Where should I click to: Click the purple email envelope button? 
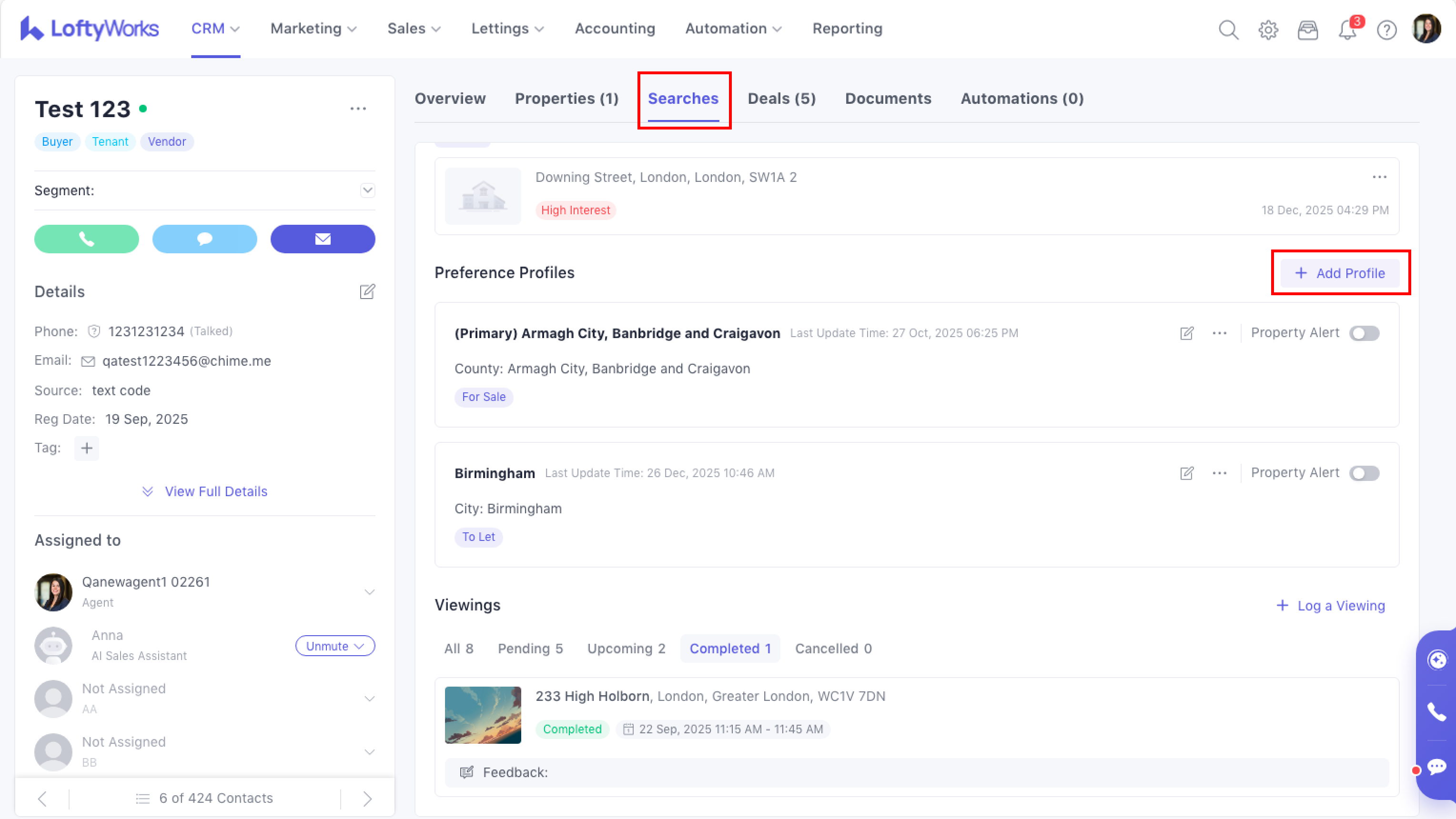click(x=323, y=239)
